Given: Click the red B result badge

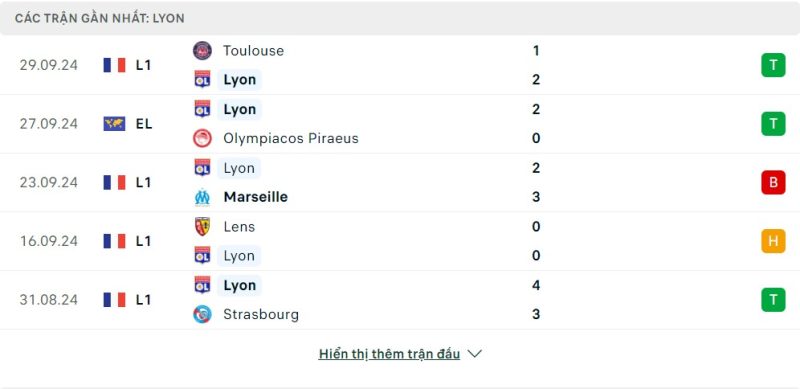Looking at the screenshot, I should (773, 182).
